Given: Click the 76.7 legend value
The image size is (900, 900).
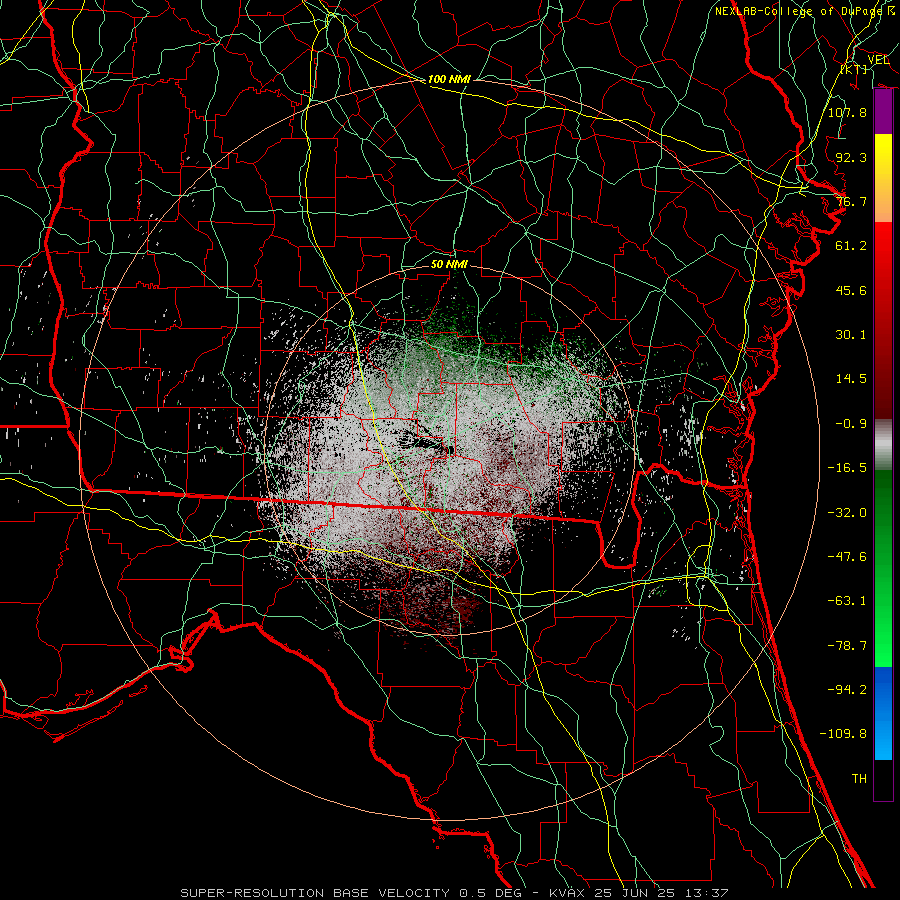Looking at the screenshot, I should tap(851, 201).
